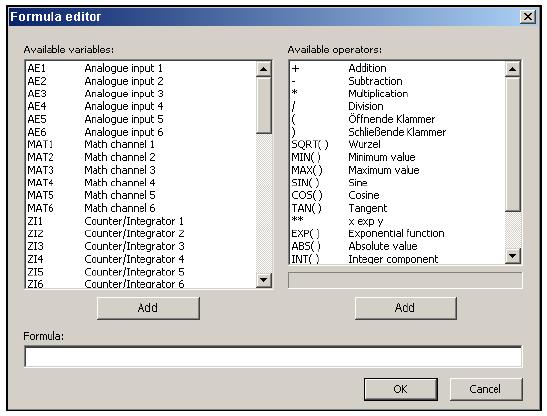
Task: Click variables list scroll-down arrow
Action: [x=264, y=280]
